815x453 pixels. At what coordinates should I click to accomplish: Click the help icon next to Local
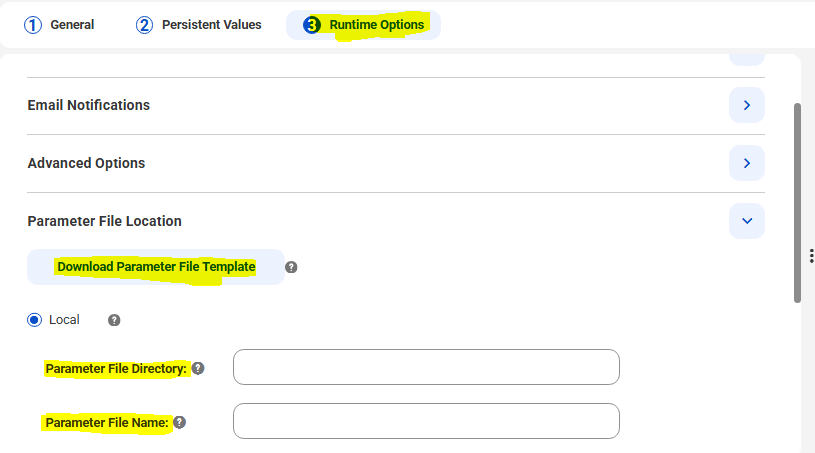tap(114, 320)
